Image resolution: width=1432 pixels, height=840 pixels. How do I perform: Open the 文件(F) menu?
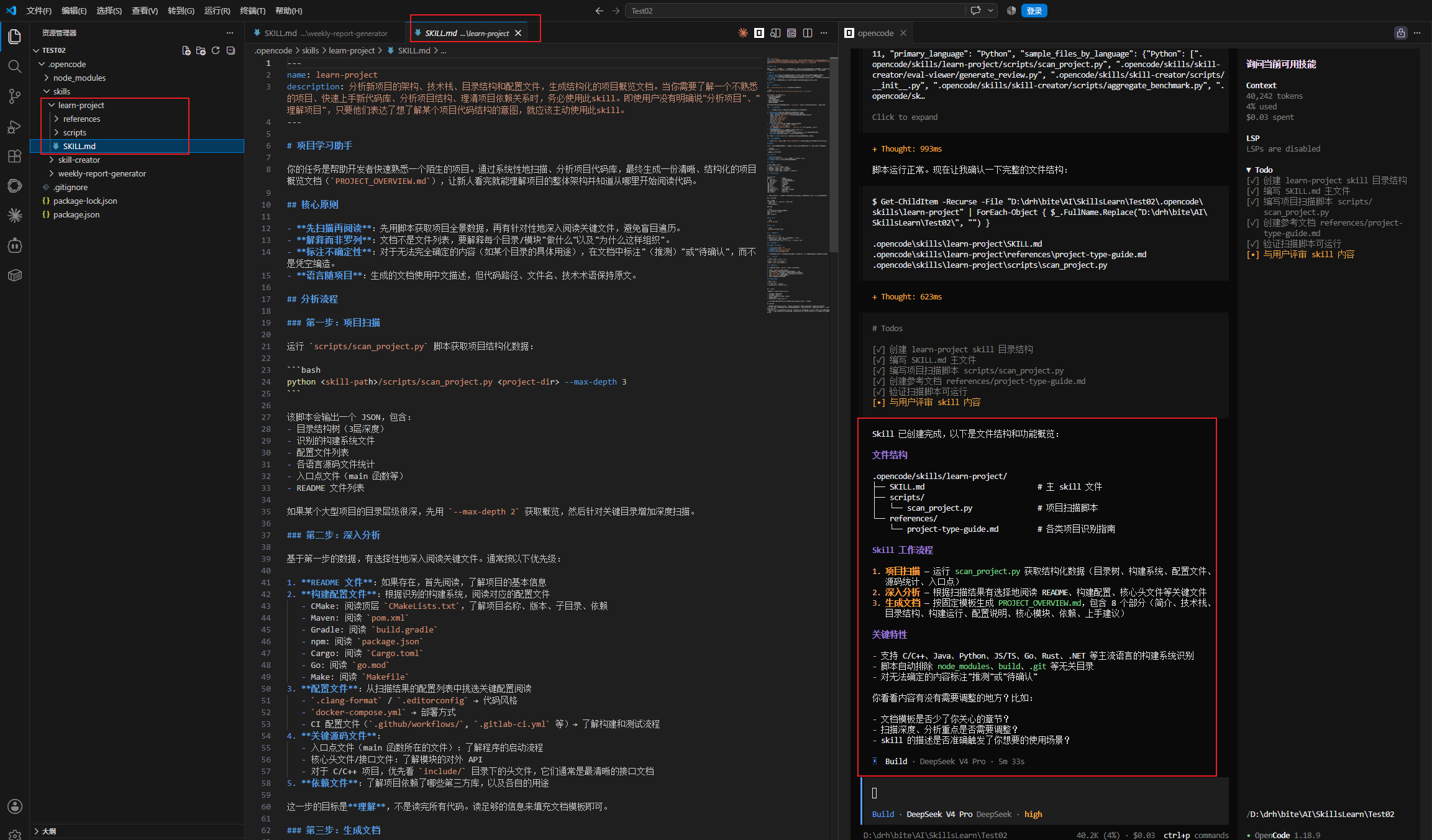(x=39, y=11)
